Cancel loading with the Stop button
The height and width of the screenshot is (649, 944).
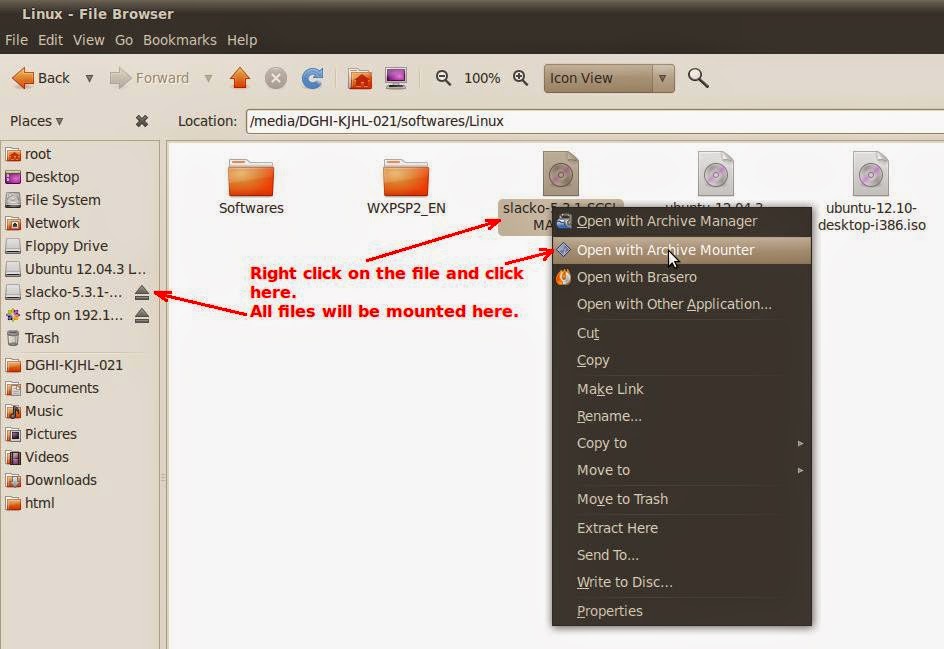point(276,77)
